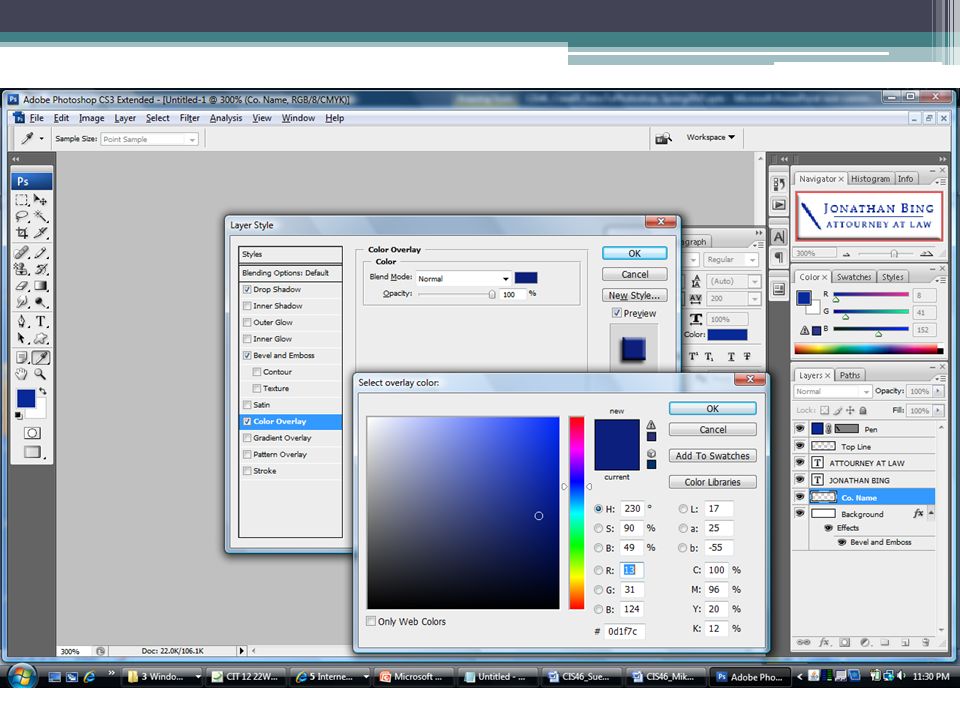Open the Analysis menu

pyautogui.click(x=226, y=118)
